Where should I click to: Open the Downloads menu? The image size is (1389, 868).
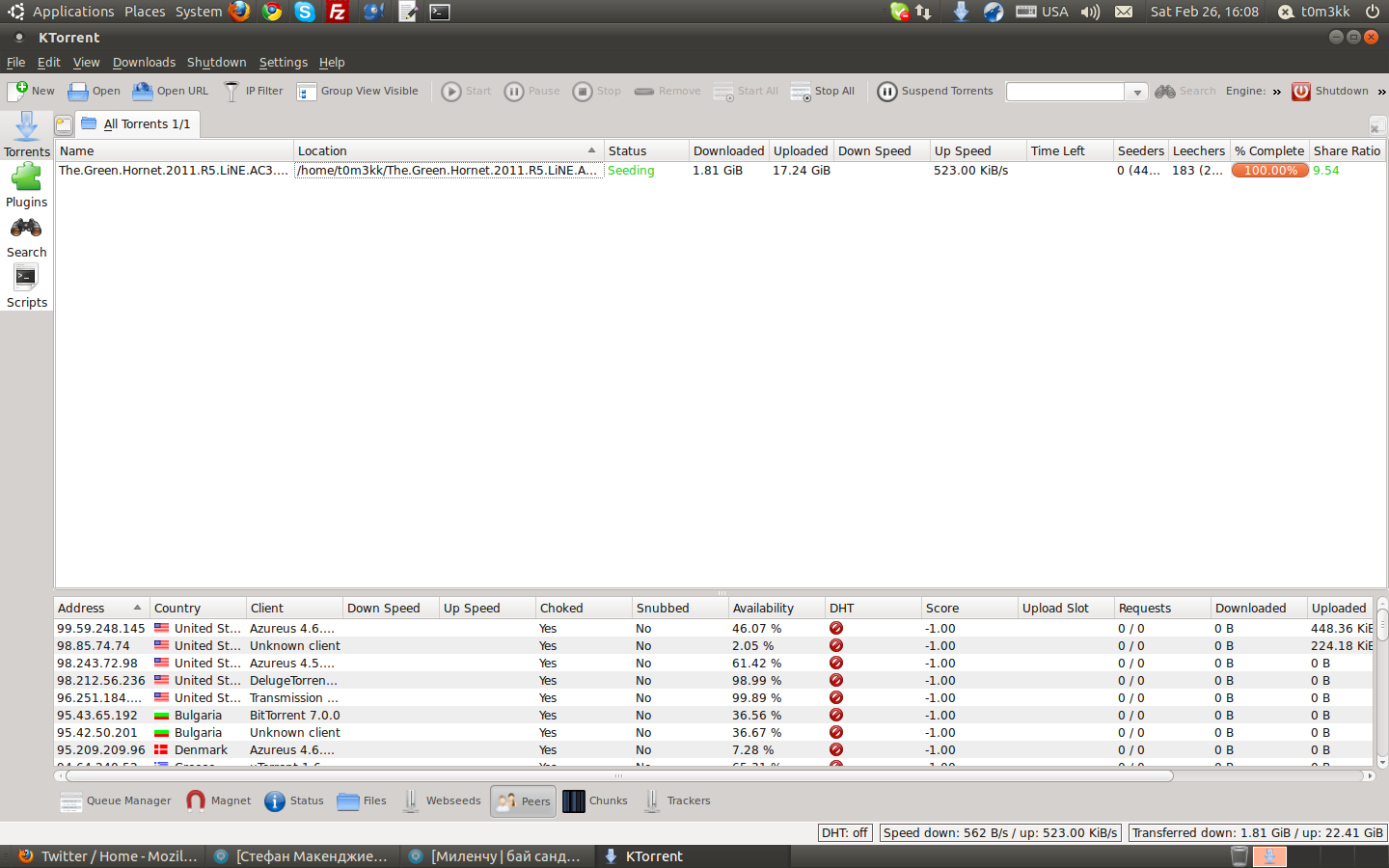(144, 63)
